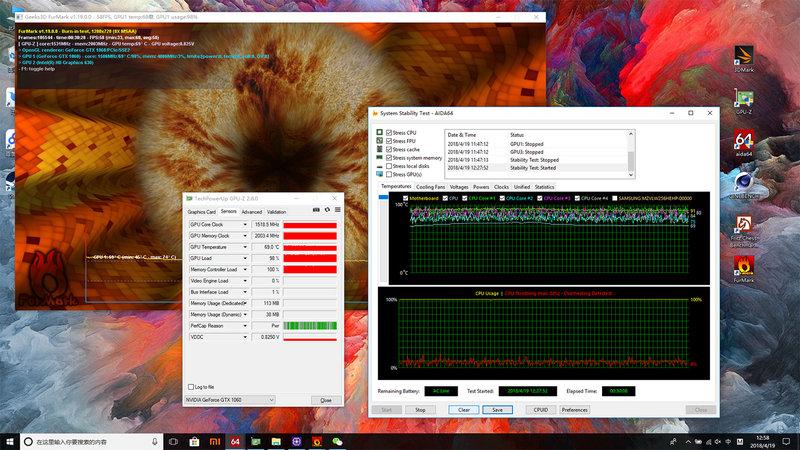Launch the AIDA64 desktop shortcut
This screenshot has height=450, width=800.
click(743, 143)
